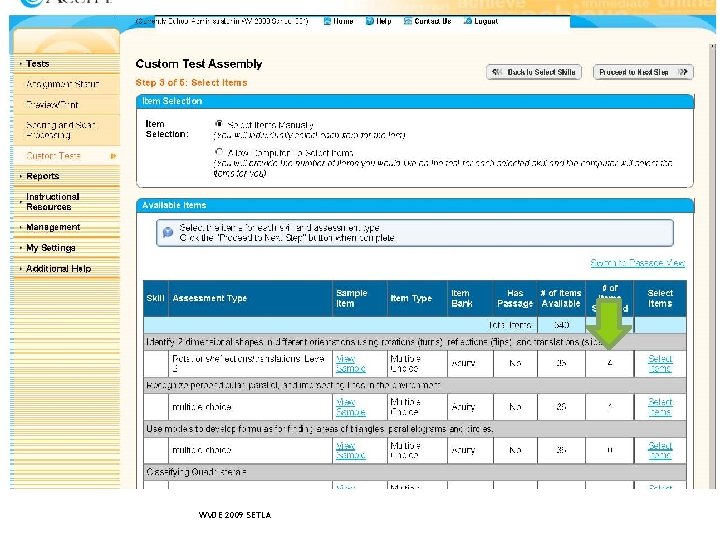Click Custom Test Assembly heading
Image resolution: width=720 pixels, height=540 pixels.
[x=199, y=64]
